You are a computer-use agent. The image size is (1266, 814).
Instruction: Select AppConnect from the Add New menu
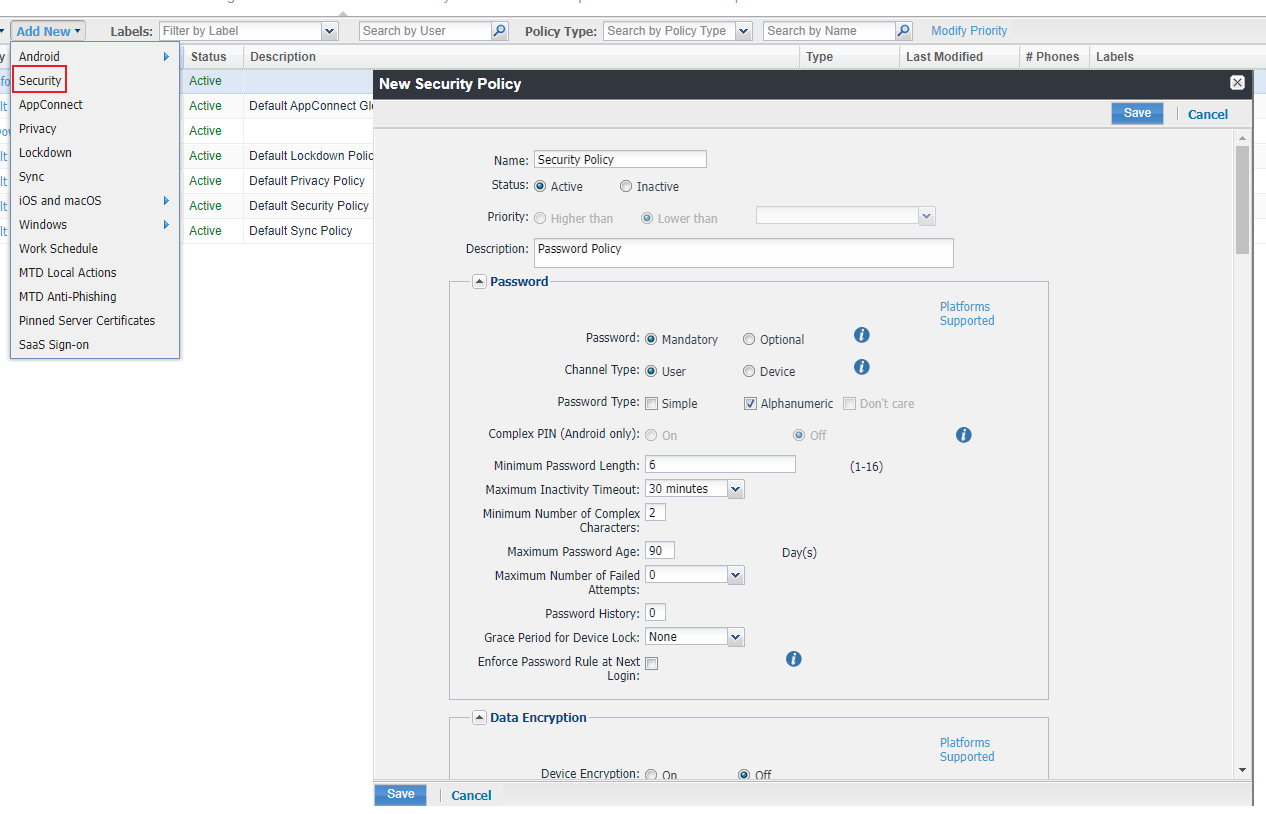(51, 105)
